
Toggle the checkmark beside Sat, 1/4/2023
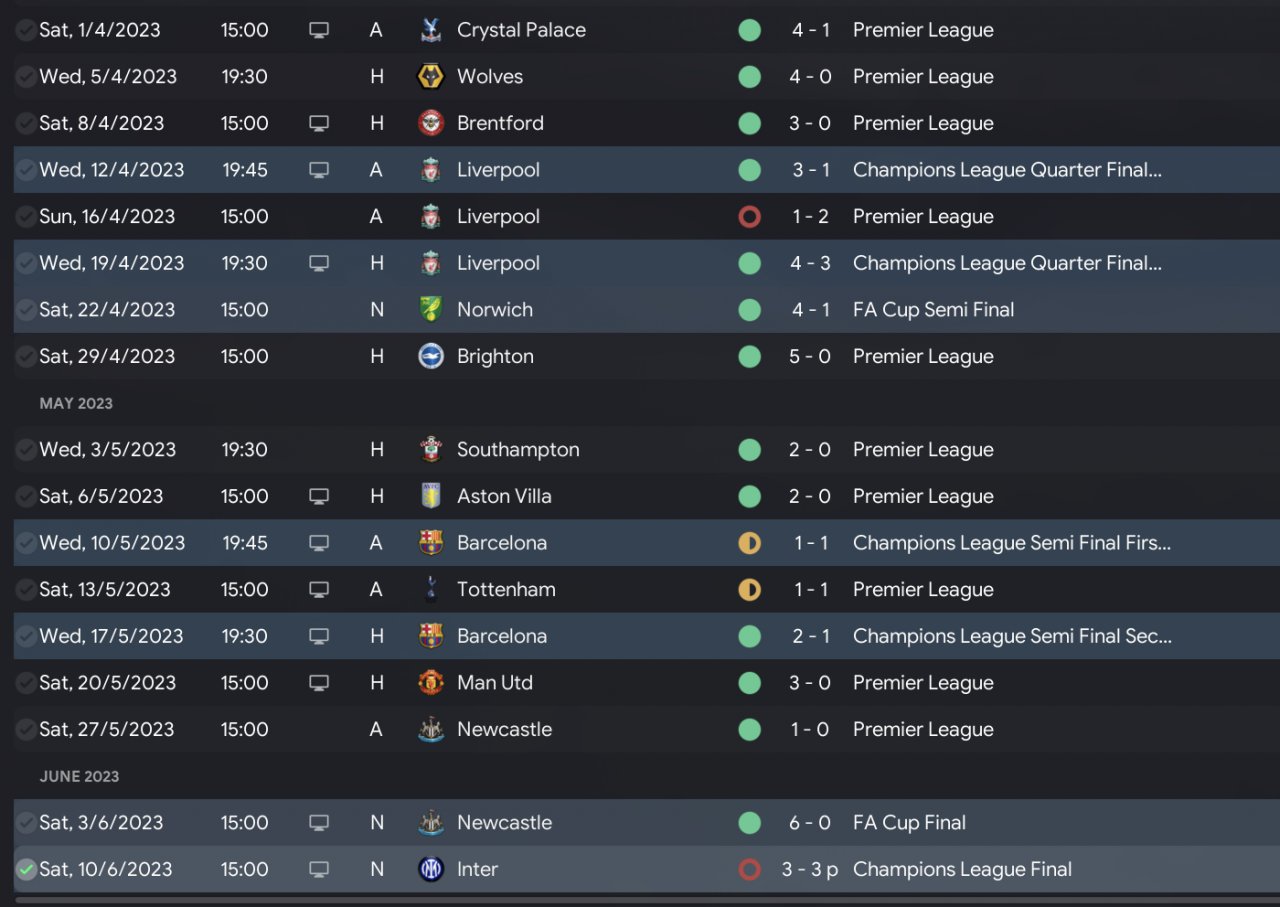[26, 31]
